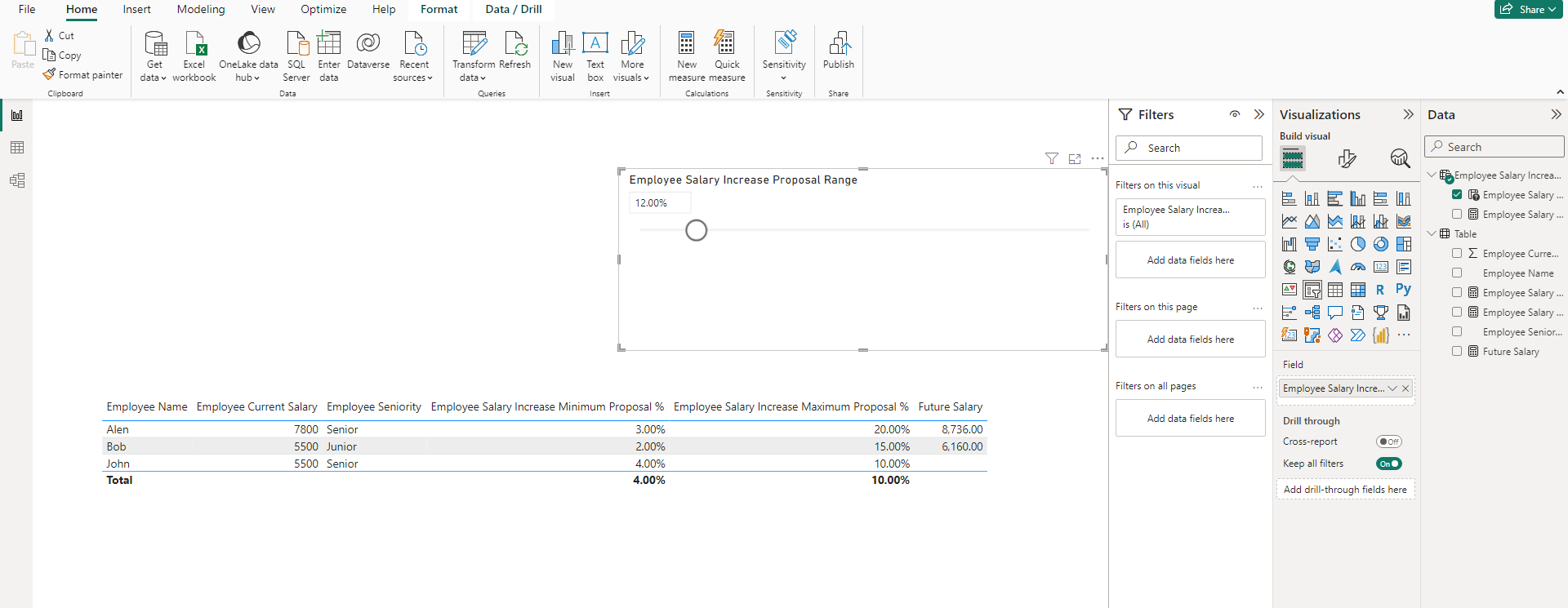Click the 12.00% slicer value box
Image resolution: width=1568 pixels, height=608 pixels.
[x=660, y=202]
